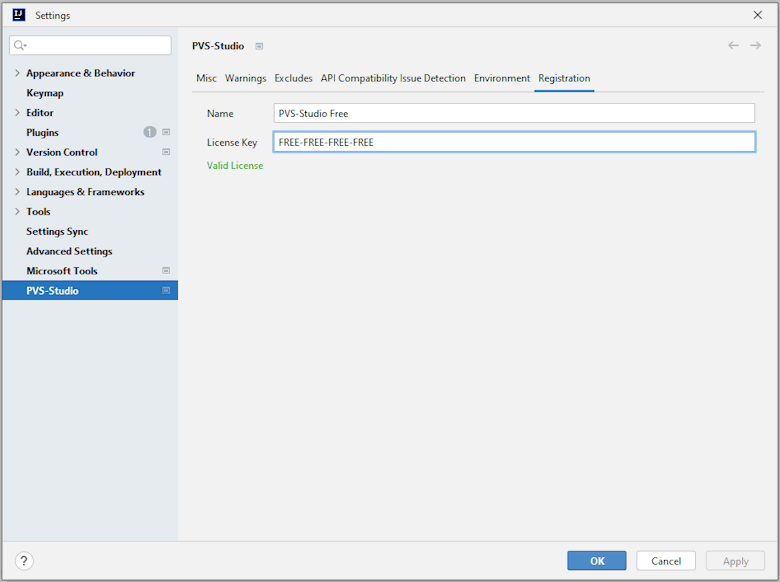Screen dimensions: 780x582
Task: Click the Plugins update count badge
Action: click(x=150, y=132)
